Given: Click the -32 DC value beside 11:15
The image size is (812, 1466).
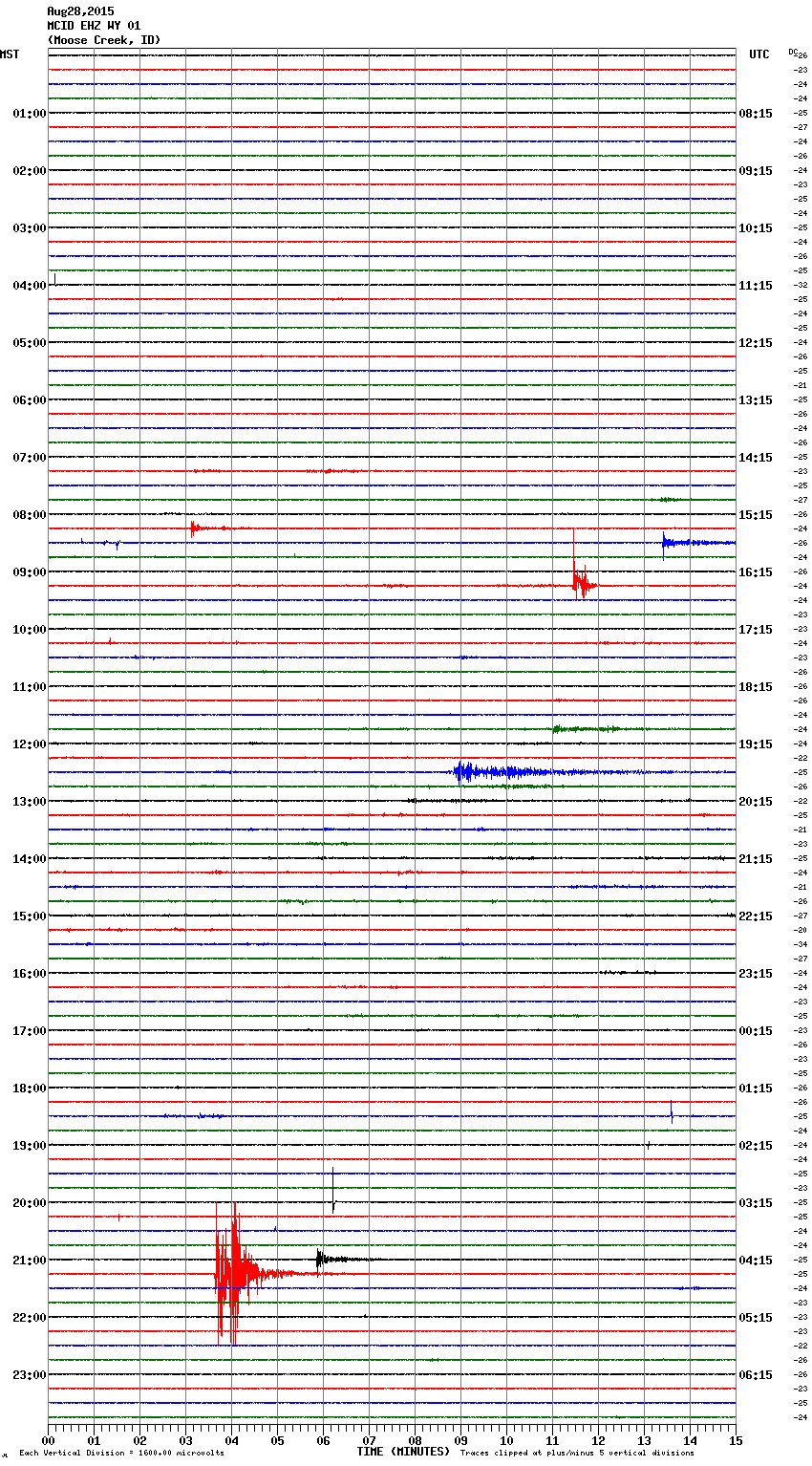Looking at the screenshot, I should (801, 285).
